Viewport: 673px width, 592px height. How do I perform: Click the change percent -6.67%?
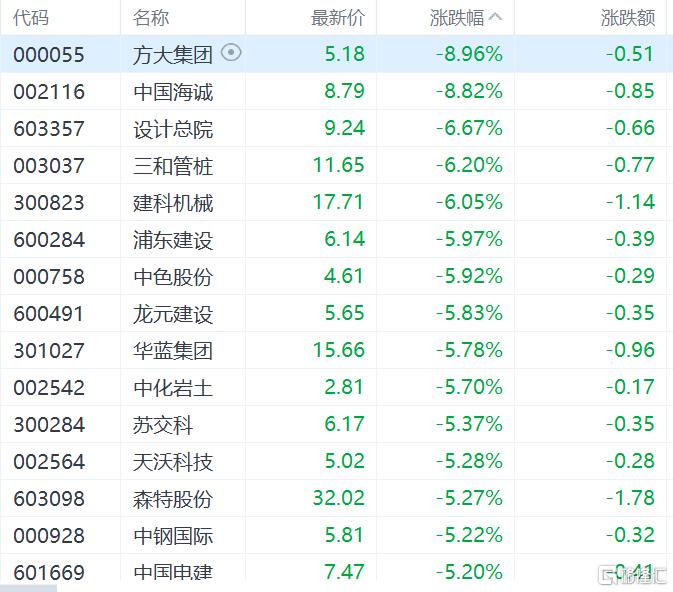coord(469,128)
